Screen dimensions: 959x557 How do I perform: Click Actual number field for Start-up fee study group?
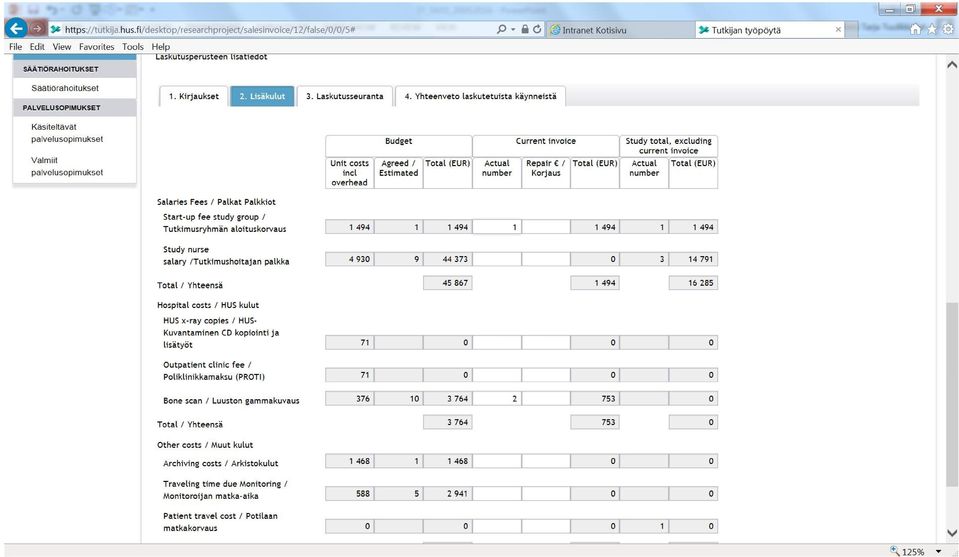(497, 227)
